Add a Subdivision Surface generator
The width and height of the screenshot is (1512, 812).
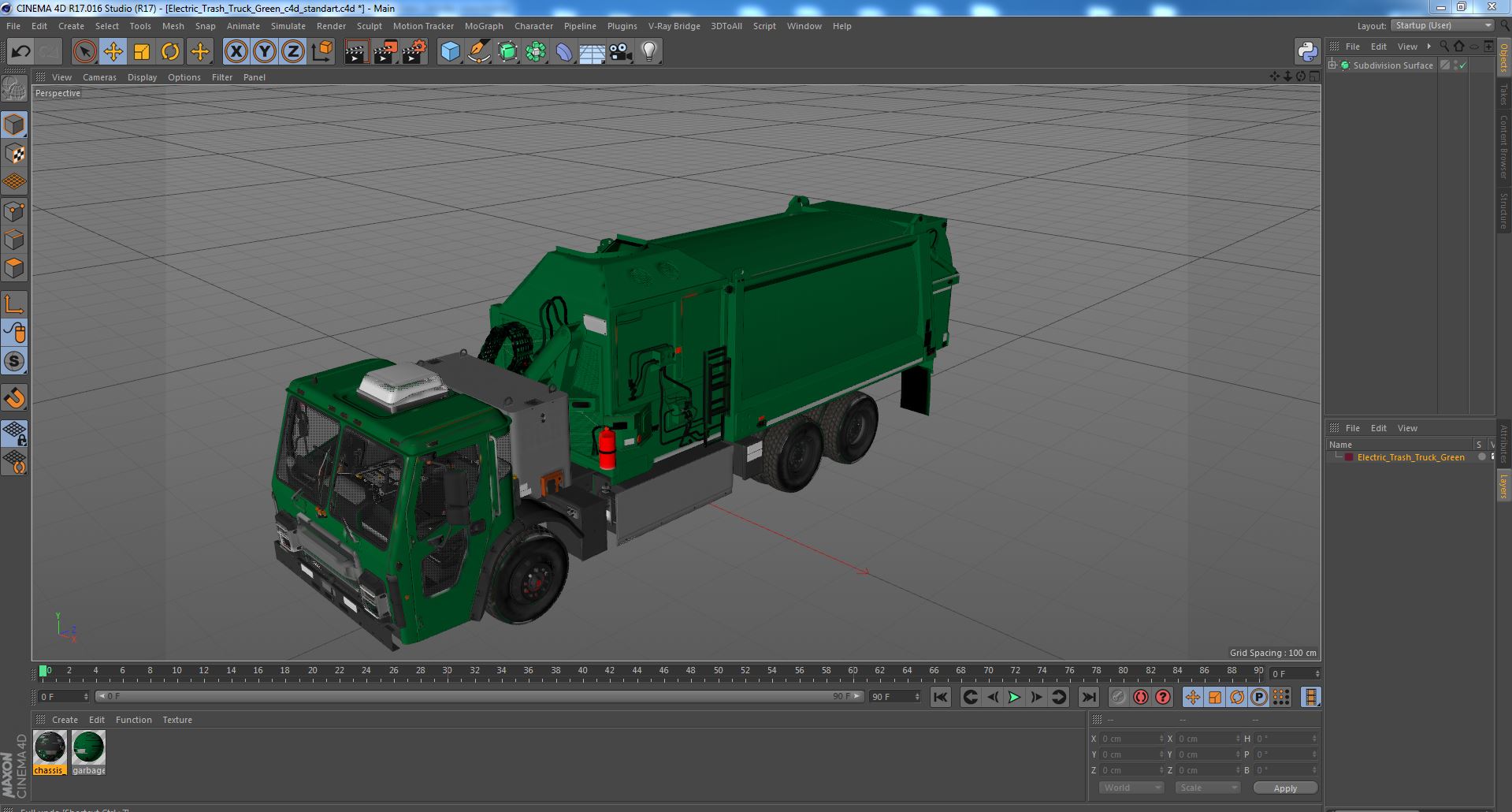507,52
